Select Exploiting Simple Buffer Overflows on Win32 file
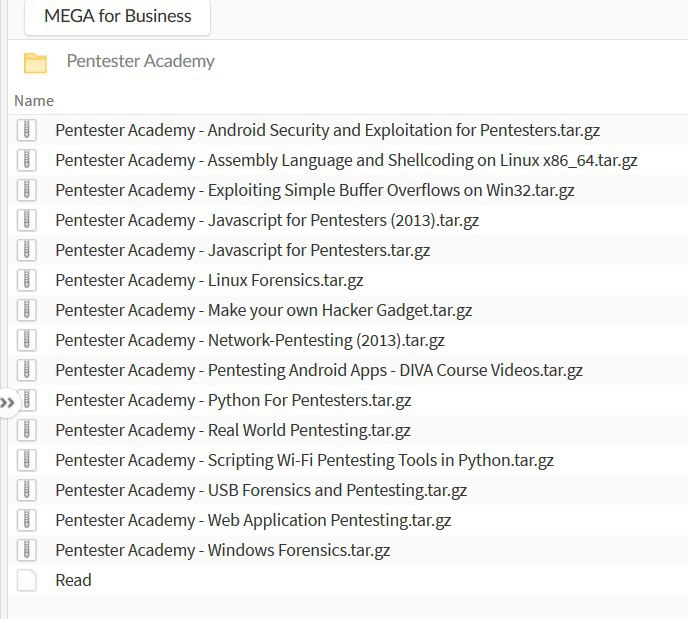 [x=314, y=190]
